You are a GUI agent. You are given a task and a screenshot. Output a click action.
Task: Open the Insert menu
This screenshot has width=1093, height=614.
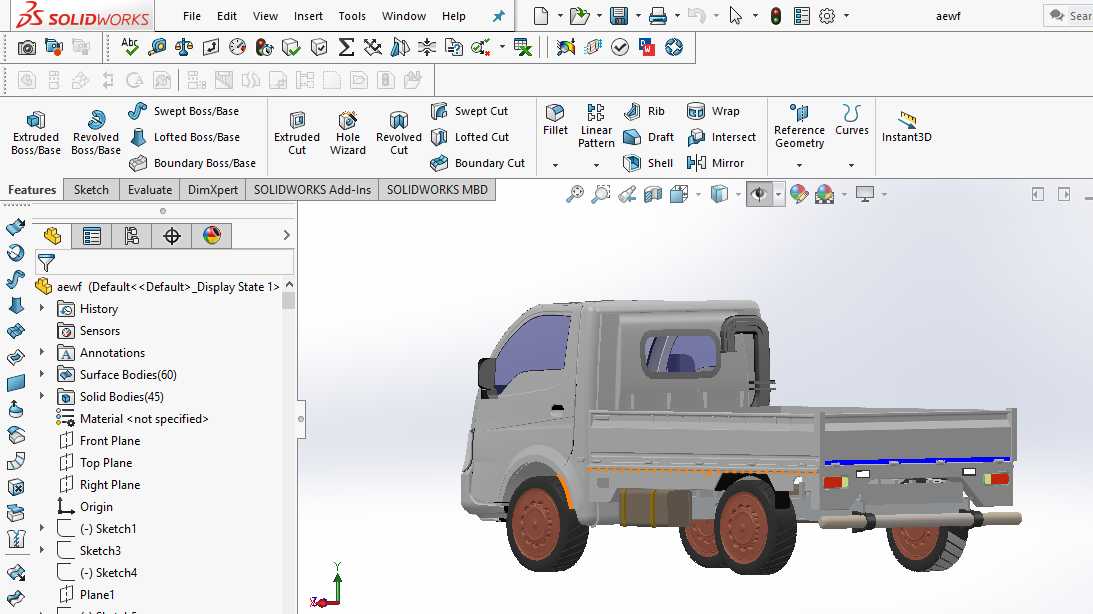click(308, 16)
